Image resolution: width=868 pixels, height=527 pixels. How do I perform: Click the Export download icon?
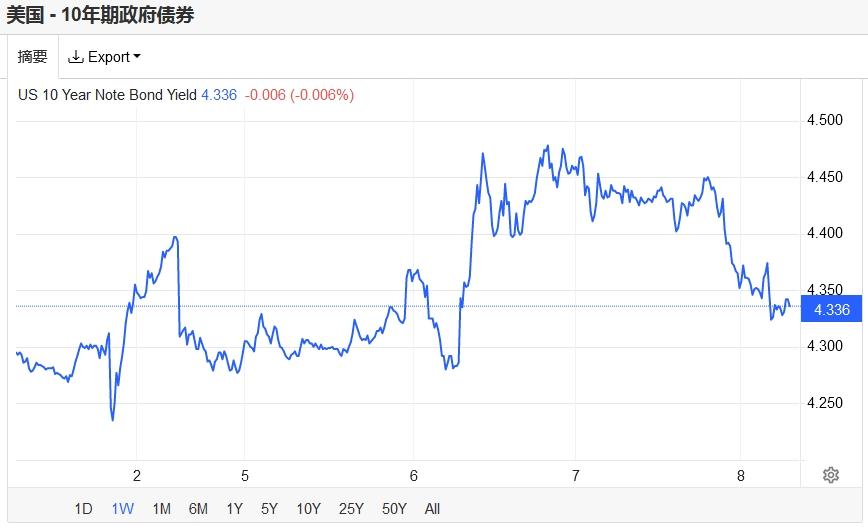point(75,57)
